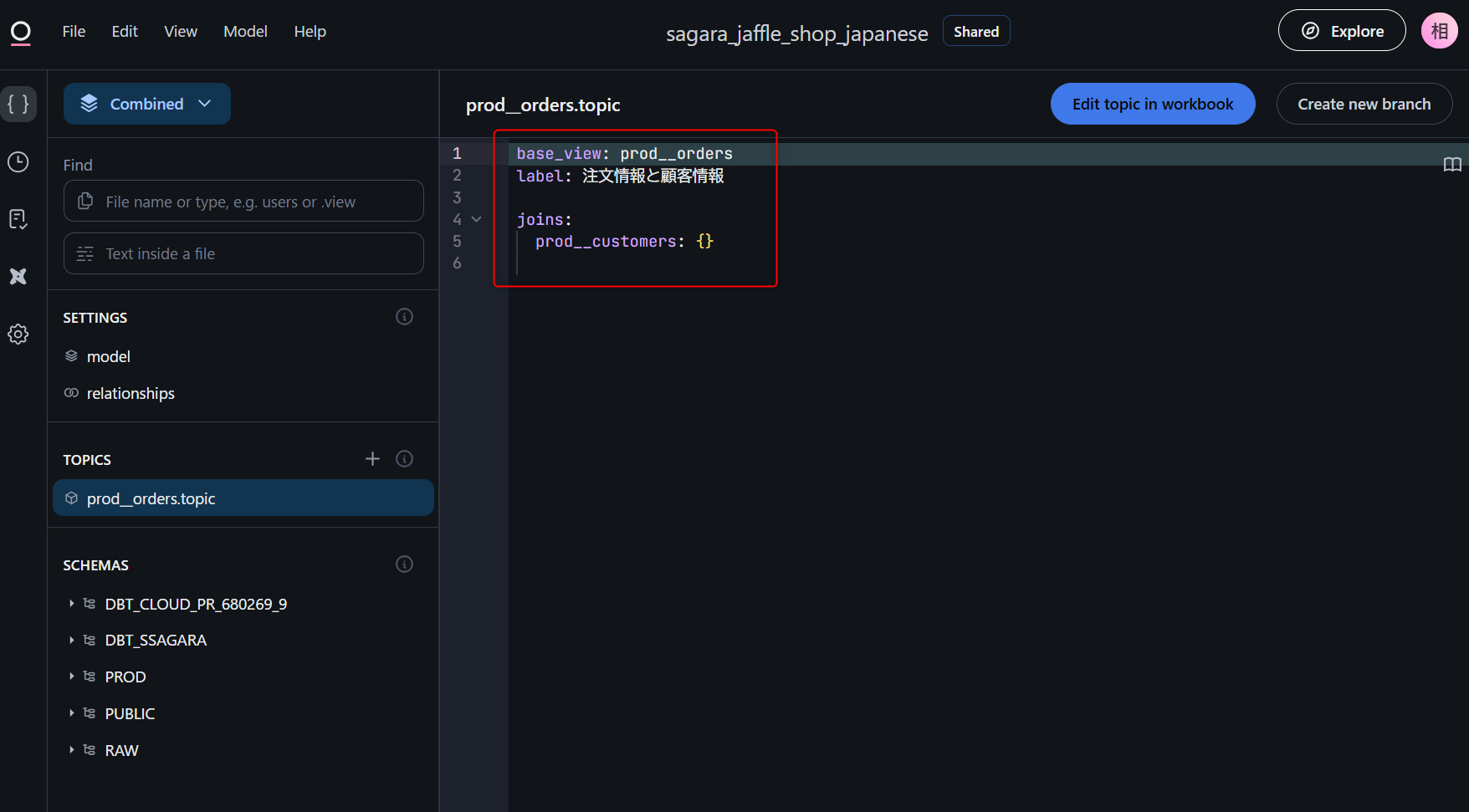Show info for the SCHEMAS section
Screen dimensions: 1469x812
[404, 564]
